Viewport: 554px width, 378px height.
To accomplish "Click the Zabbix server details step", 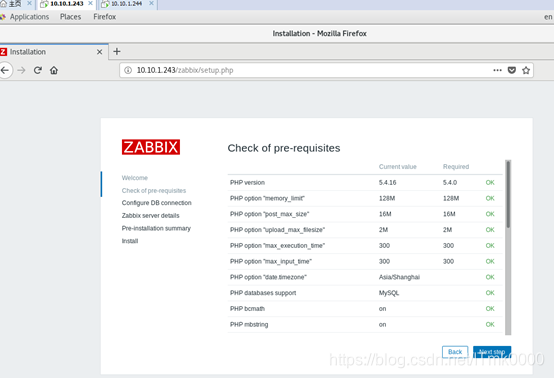I will (x=151, y=215).
